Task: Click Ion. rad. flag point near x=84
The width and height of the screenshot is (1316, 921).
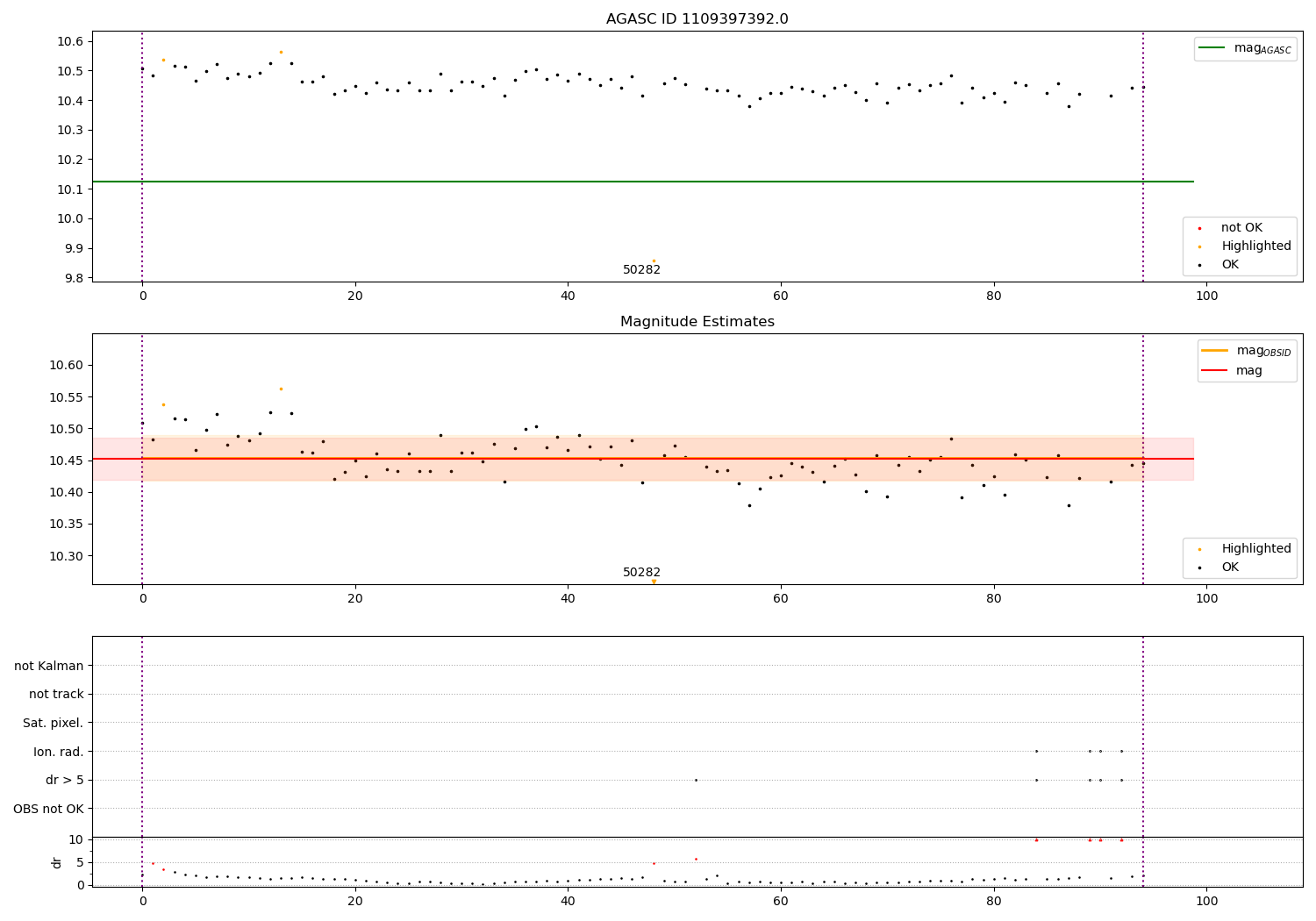Action: click(1036, 751)
